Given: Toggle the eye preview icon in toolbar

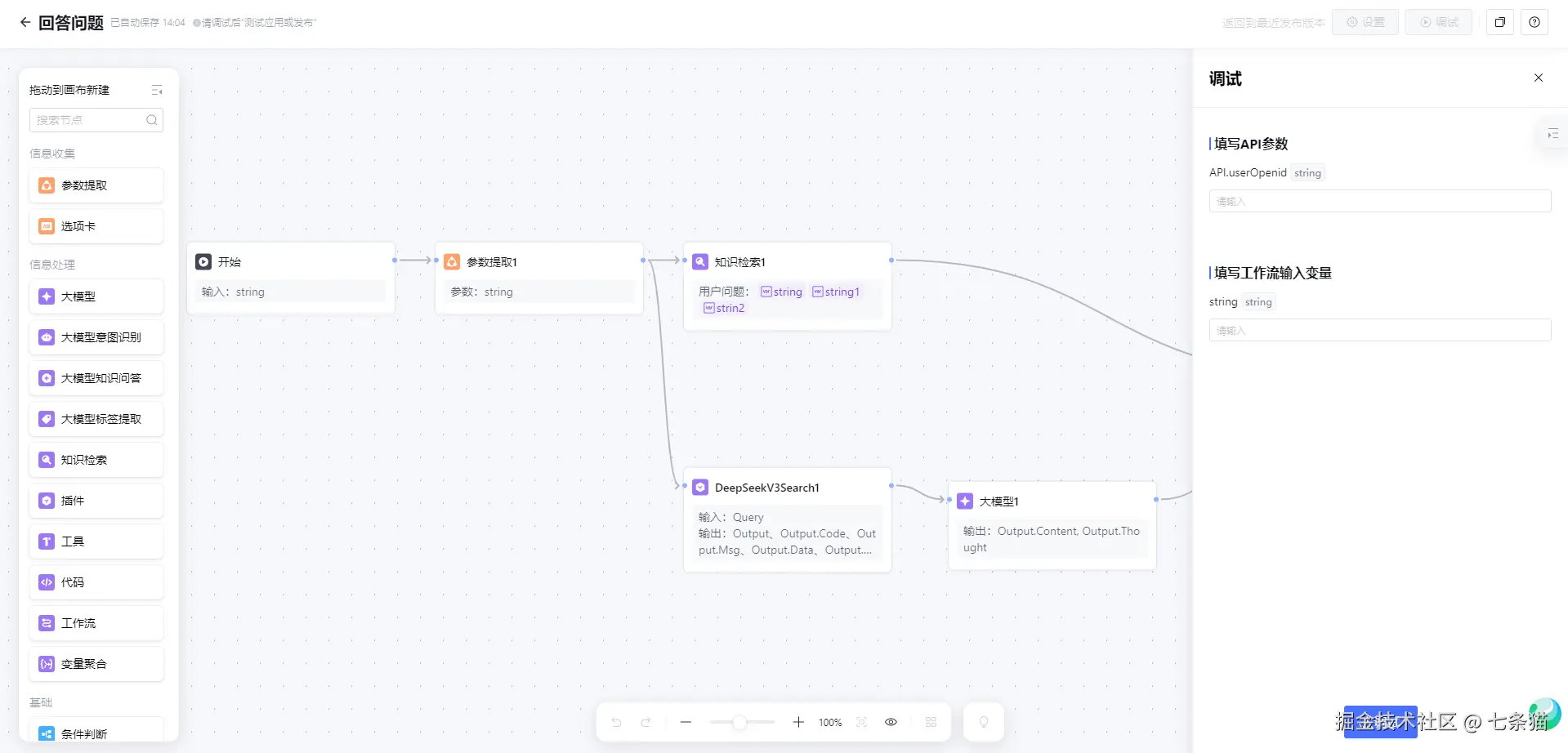Looking at the screenshot, I should (x=891, y=722).
